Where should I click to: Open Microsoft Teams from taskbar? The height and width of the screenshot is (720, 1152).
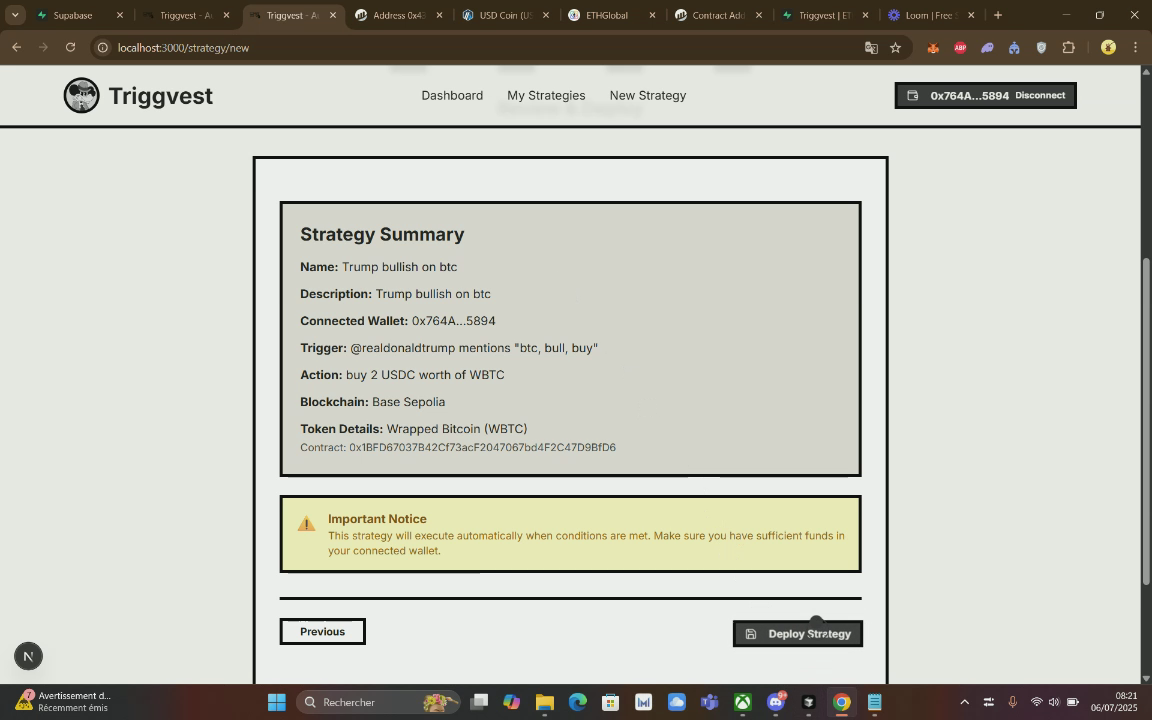click(x=710, y=702)
